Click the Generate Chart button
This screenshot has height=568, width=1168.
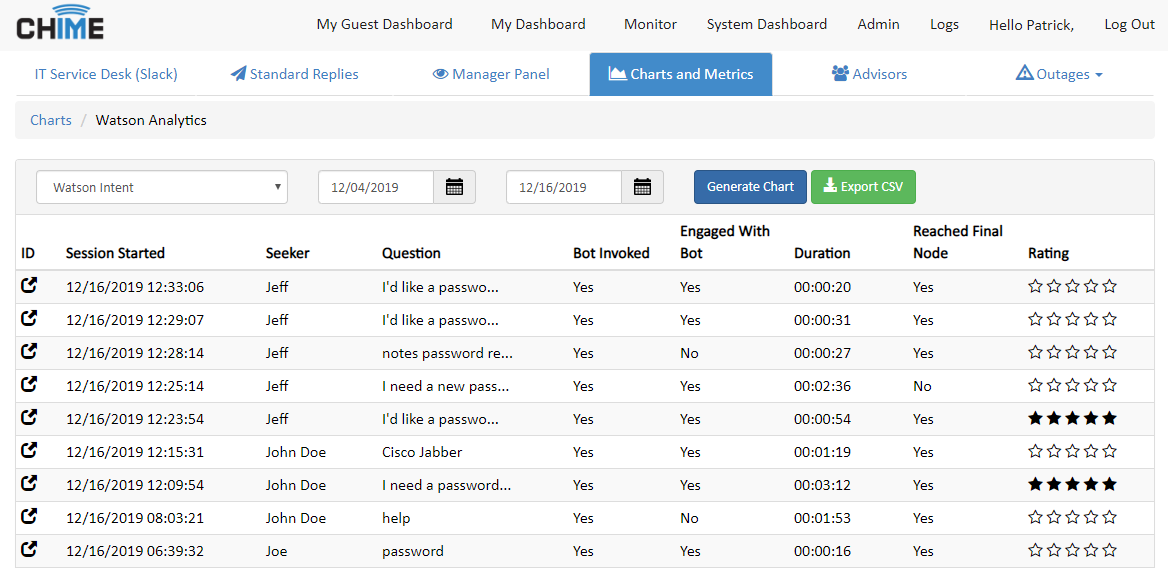750,187
